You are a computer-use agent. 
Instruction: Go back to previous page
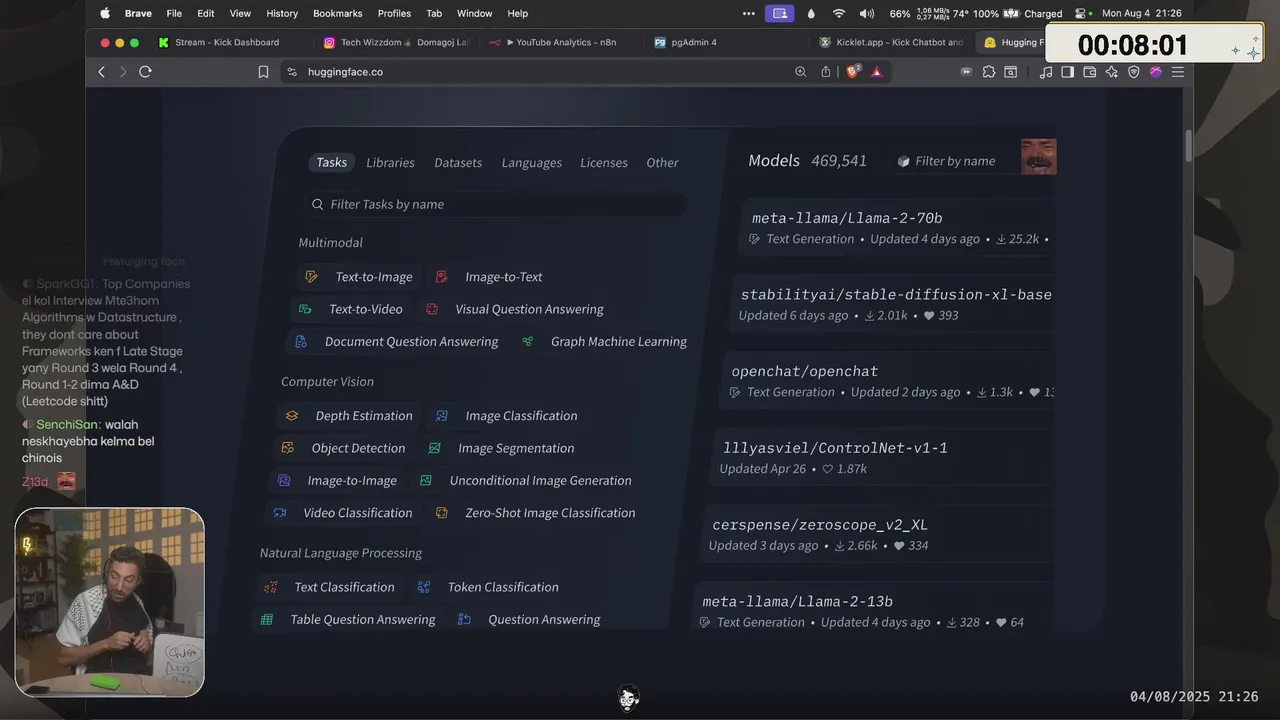[101, 72]
